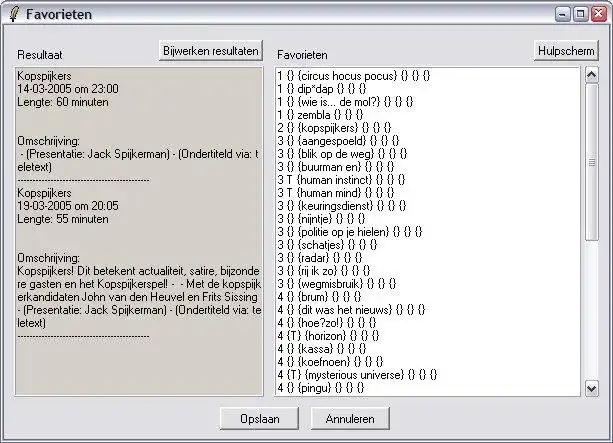Select the line "4 {} {koefnoen}"
This screenshot has width=613, height=443.
(x=330, y=362)
